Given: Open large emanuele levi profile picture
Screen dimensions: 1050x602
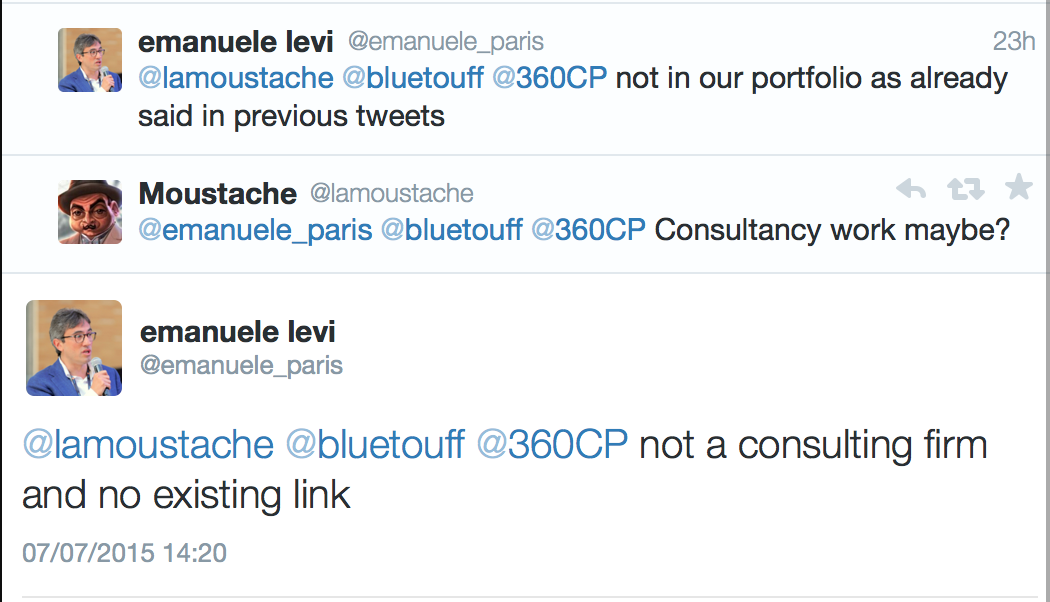Looking at the screenshot, I should point(74,348).
